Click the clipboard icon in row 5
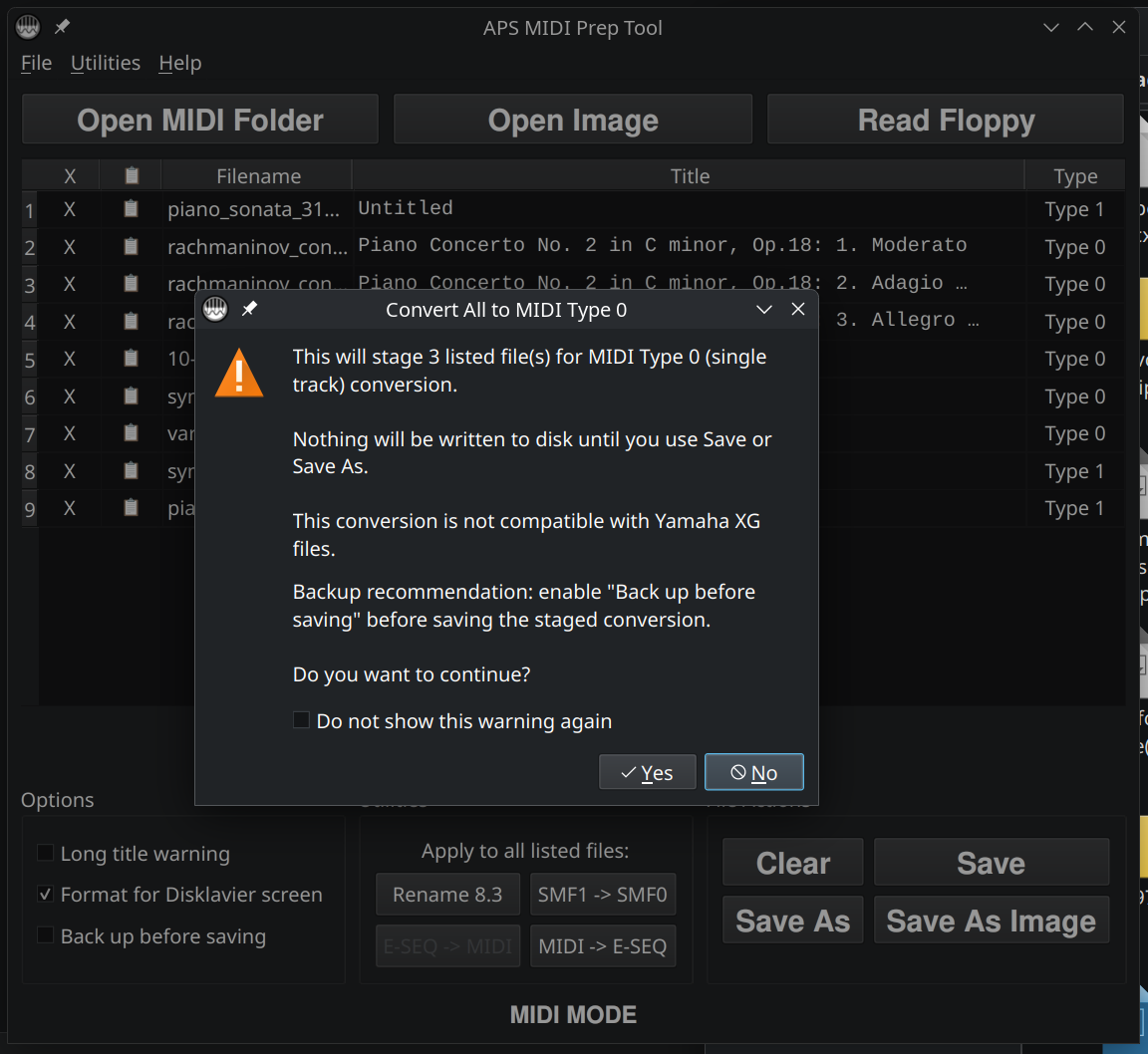The image size is (1148, 1054). click(131, 359)
